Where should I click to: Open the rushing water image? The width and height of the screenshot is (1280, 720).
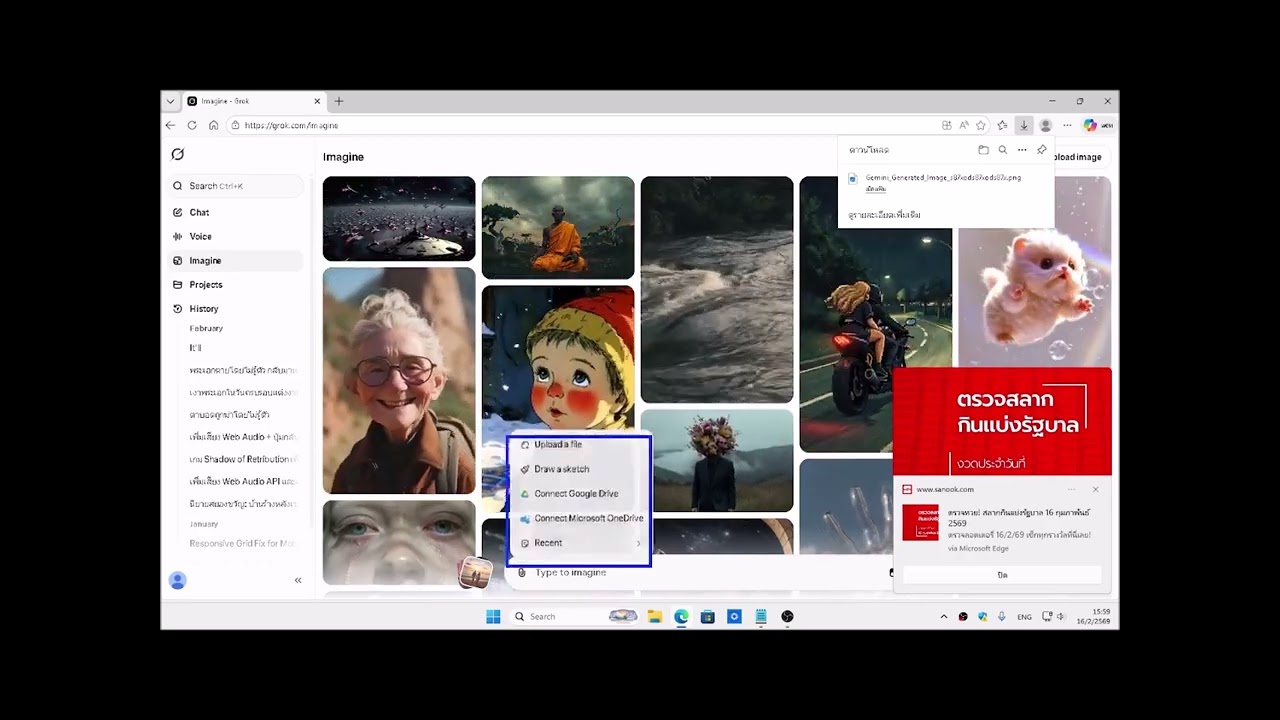[x=717, y=290]
